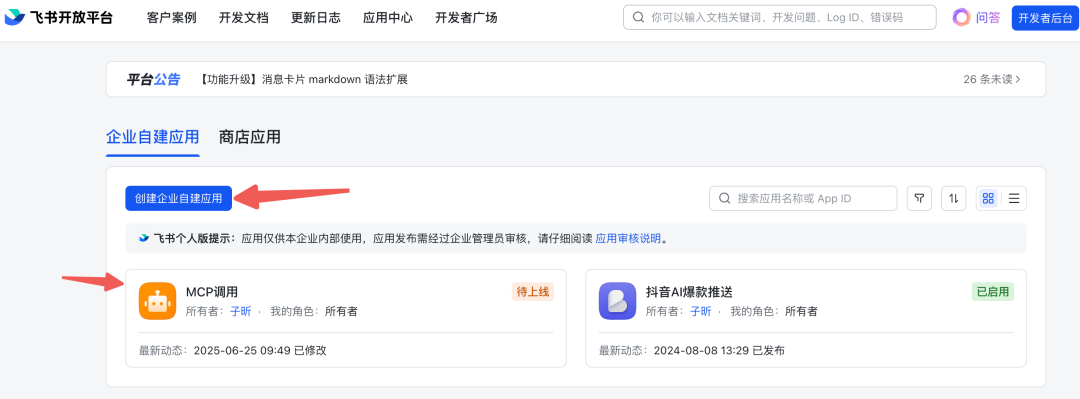Click 我的角色：所有者 on MCP调用 card
This screenshot has width=1080, height=399.
pos(313,311)
